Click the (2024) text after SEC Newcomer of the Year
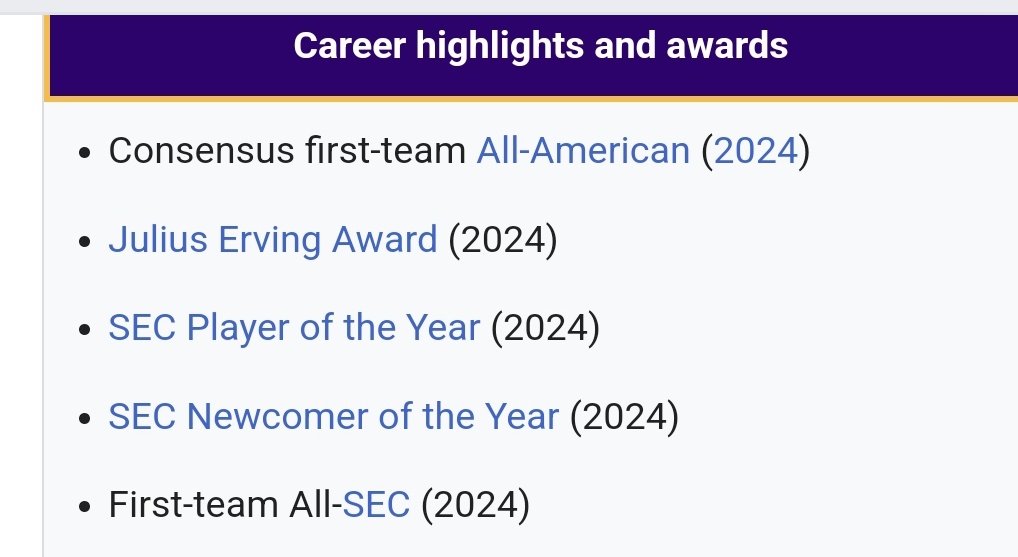This screenshot has height=557, width=1018. coord(625,416)
